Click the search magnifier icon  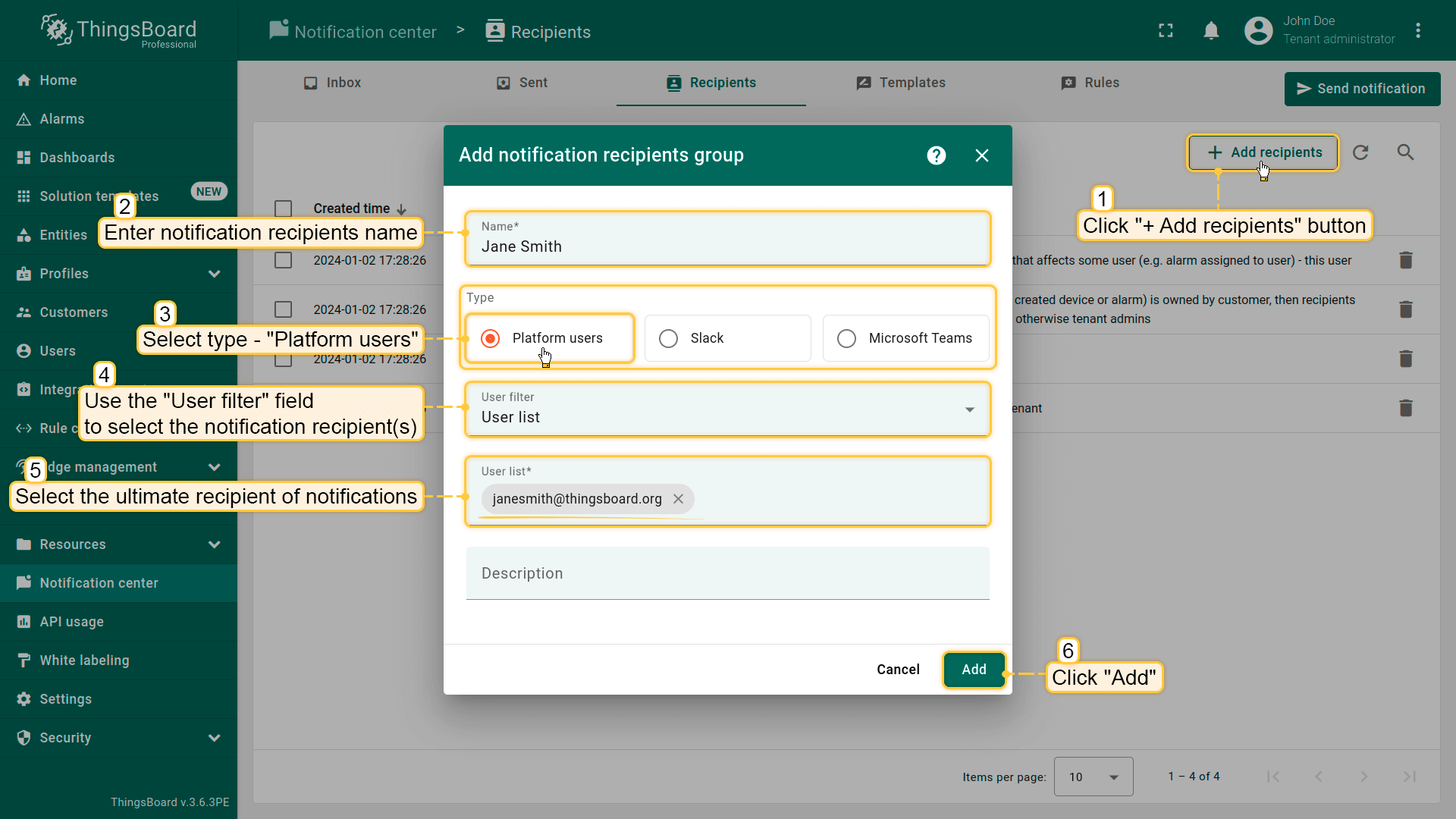(x=1405, y=152)
